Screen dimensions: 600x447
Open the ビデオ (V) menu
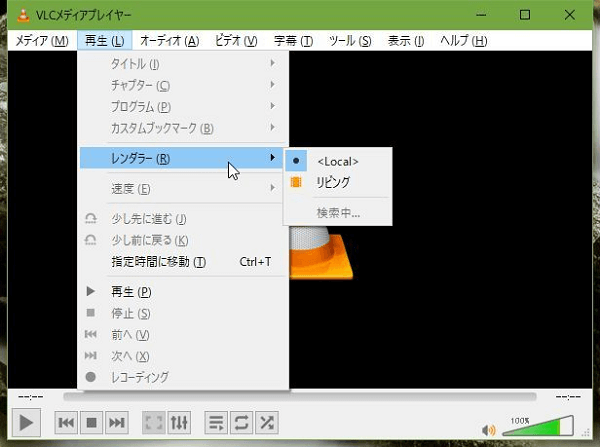click(x=236, y=41)
